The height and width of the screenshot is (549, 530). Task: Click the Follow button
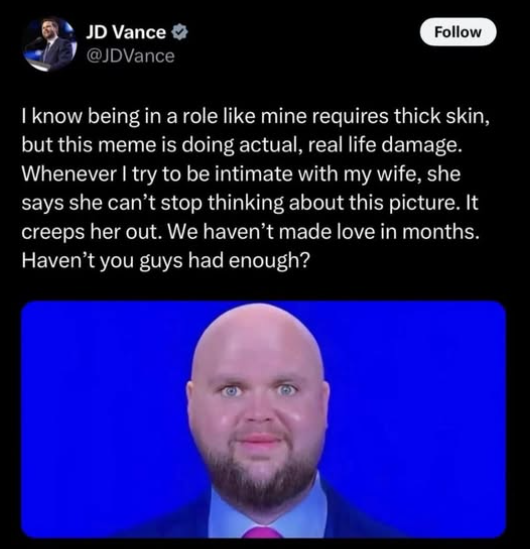coord(458,32)
